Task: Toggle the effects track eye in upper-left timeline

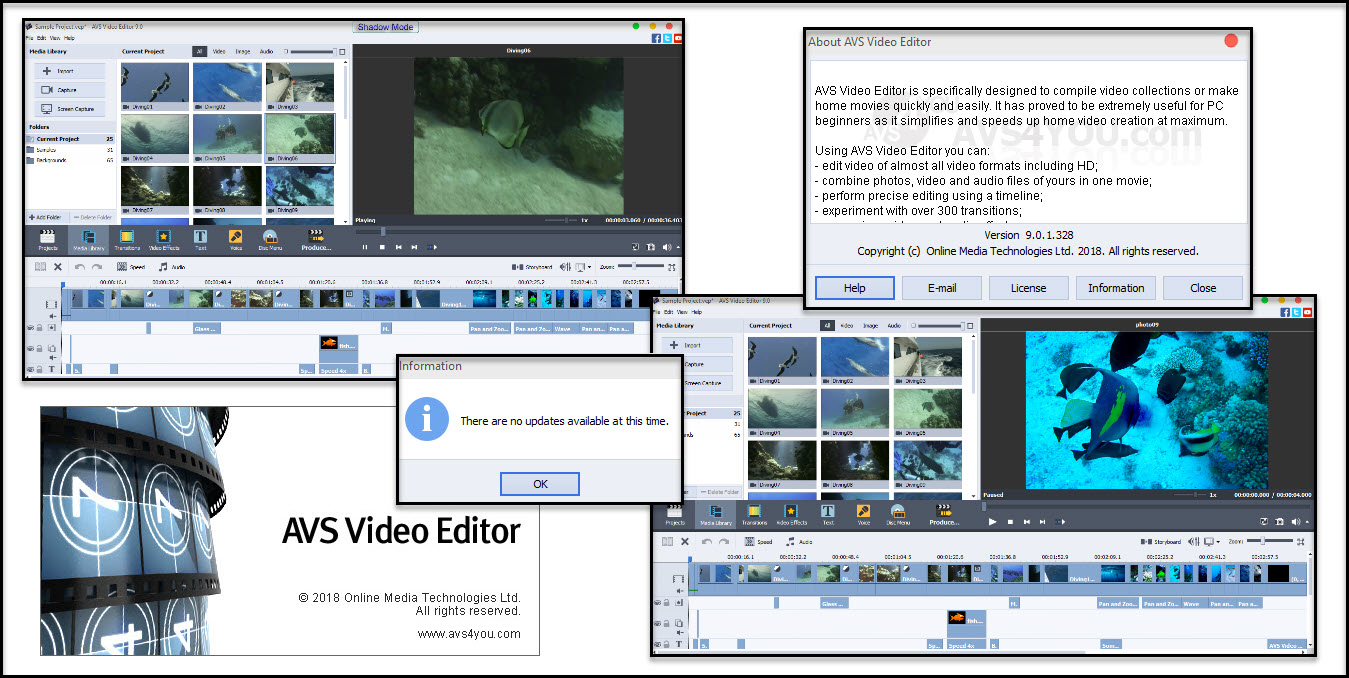Action: point(30,327)
